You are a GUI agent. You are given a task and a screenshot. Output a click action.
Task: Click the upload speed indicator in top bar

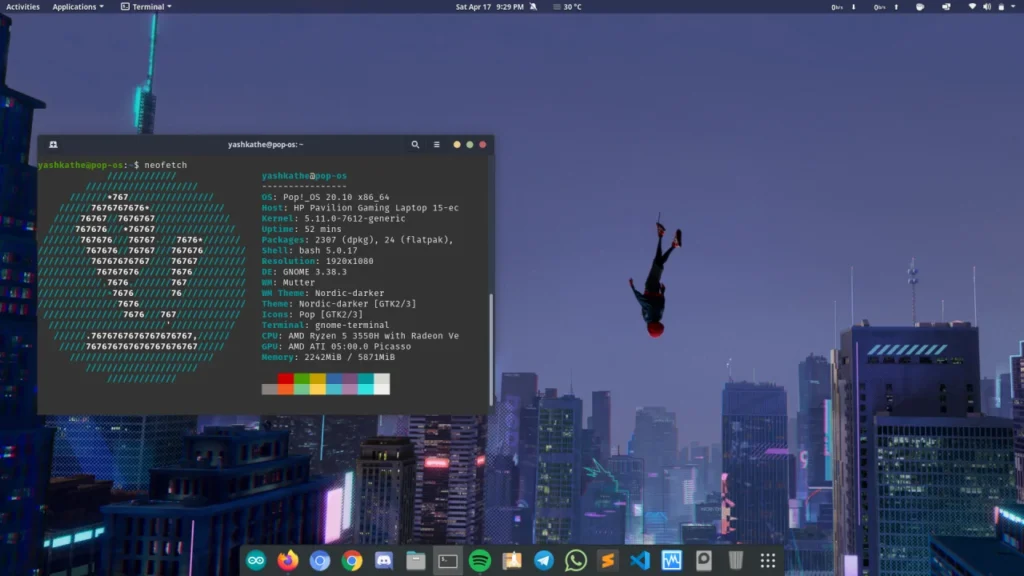[x=886, y=7]
